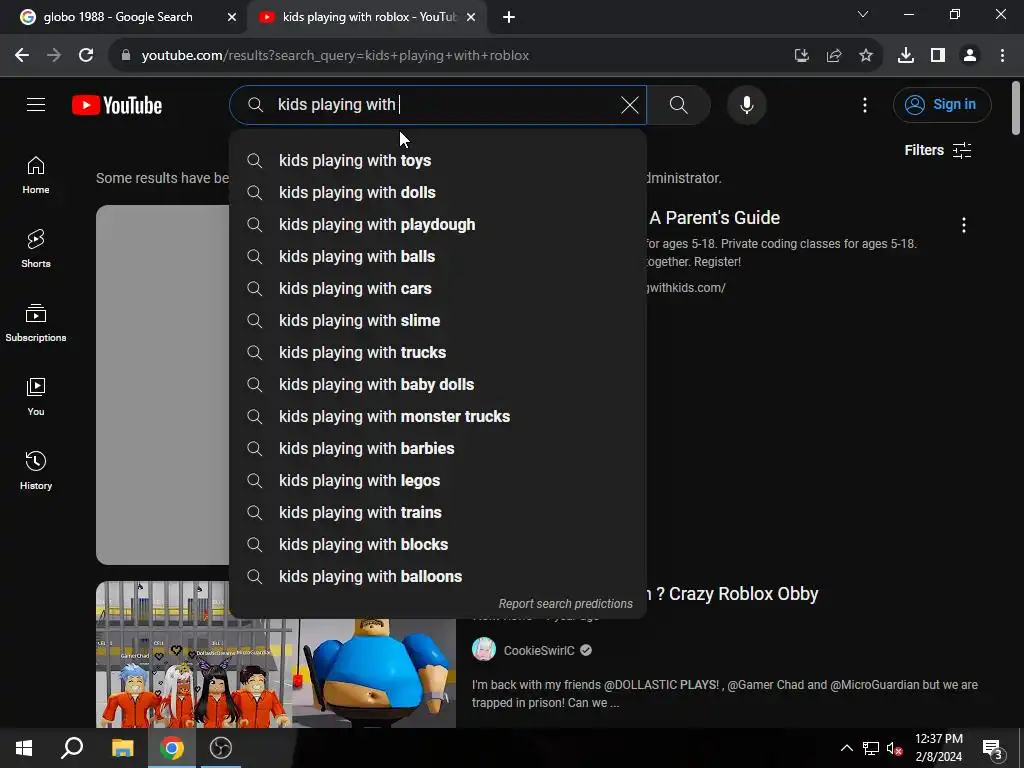Screen dimensions: 1024x768
Task: Switch to Chrome on the taskbar
Action: [172, 748]
